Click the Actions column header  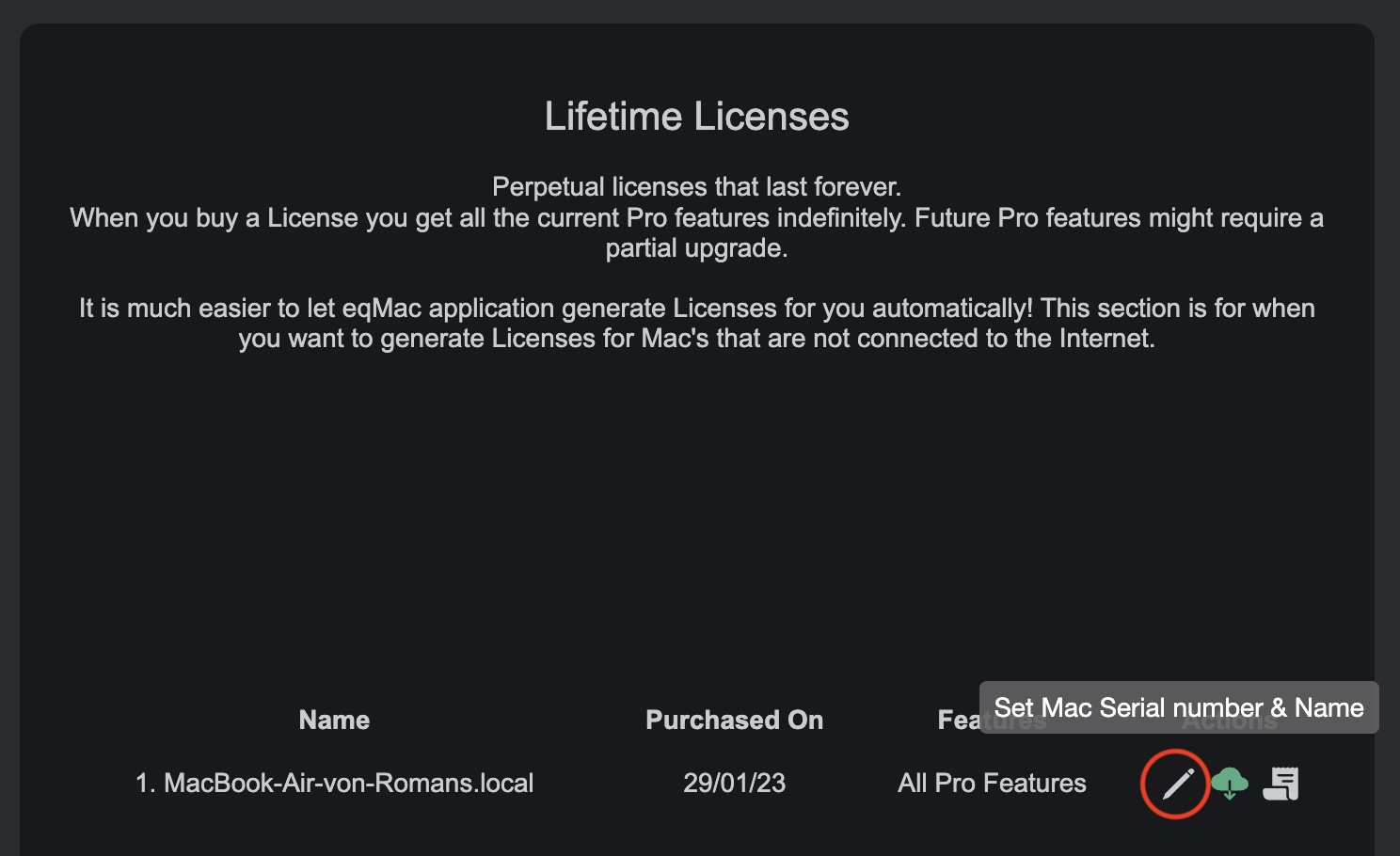[x=1229, y=721]
